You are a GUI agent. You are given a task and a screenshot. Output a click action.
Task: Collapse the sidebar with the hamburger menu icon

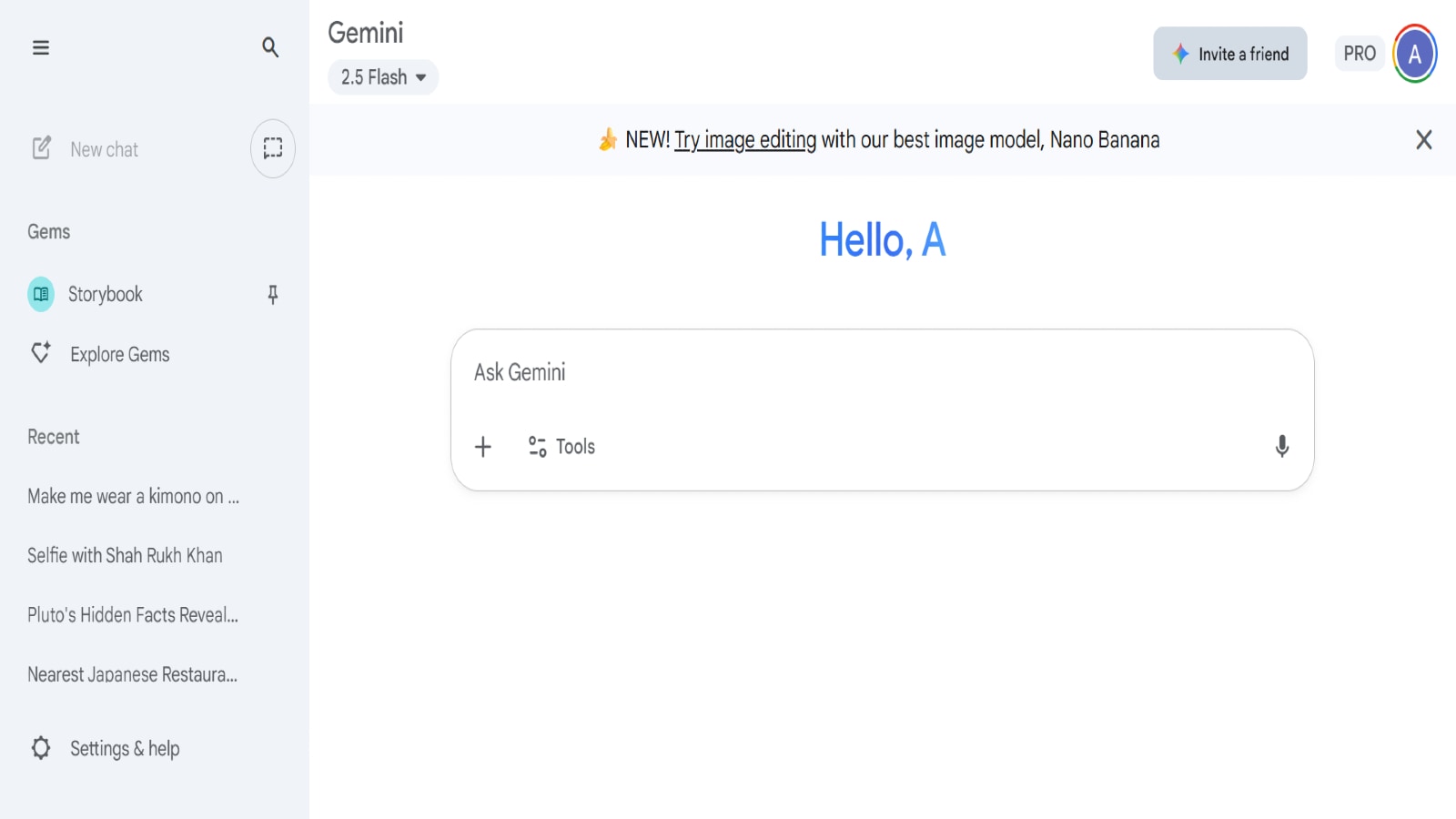41,47
